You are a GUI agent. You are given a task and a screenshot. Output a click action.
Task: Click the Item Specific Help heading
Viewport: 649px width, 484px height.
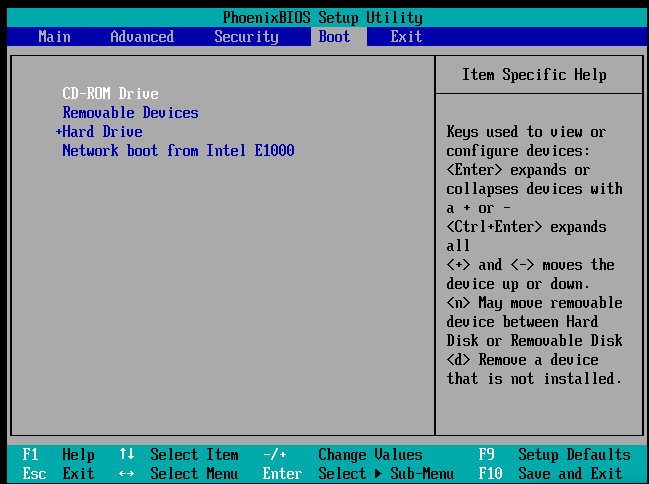534,75
